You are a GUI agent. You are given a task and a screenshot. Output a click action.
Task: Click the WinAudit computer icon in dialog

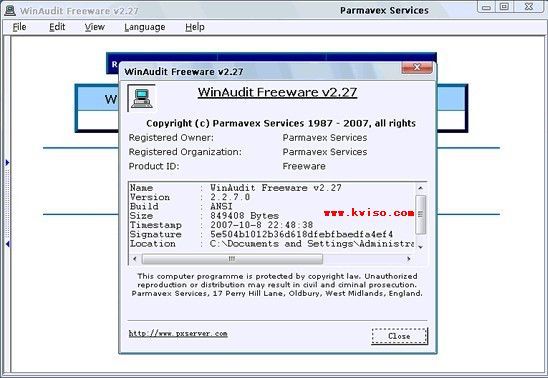142,98
